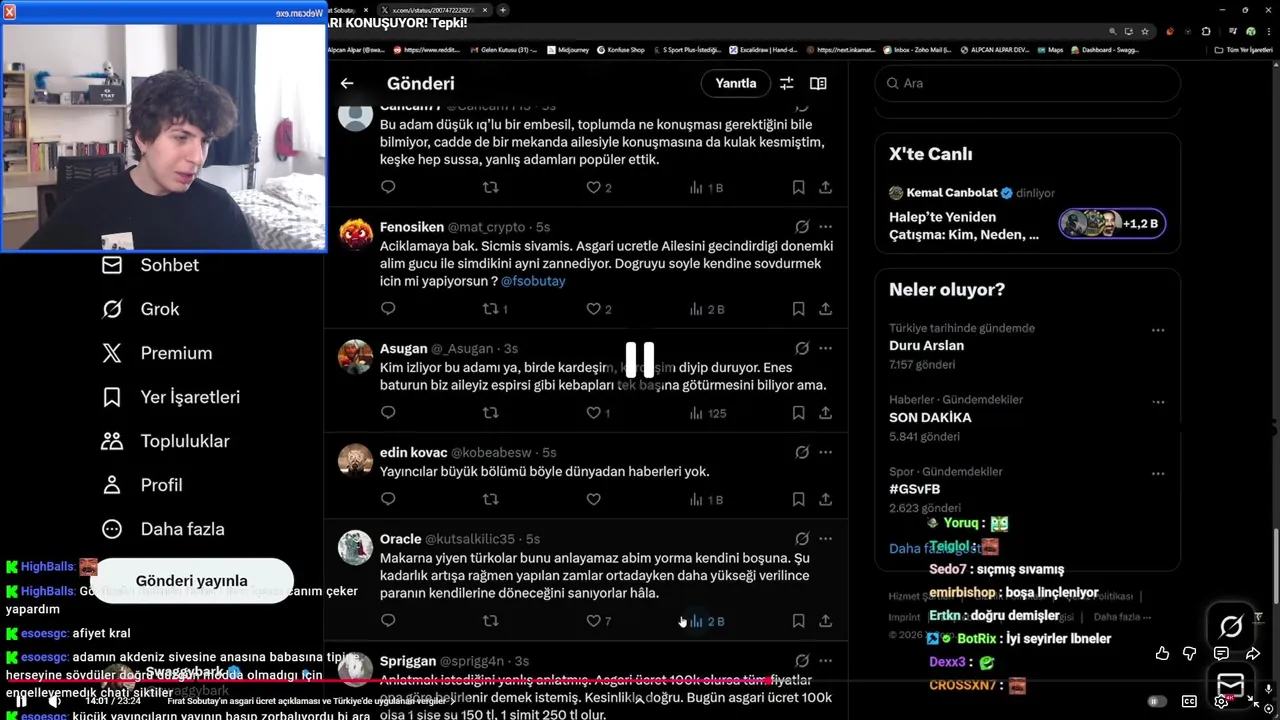Retweet edin kovac's tweet

[490, 499]
